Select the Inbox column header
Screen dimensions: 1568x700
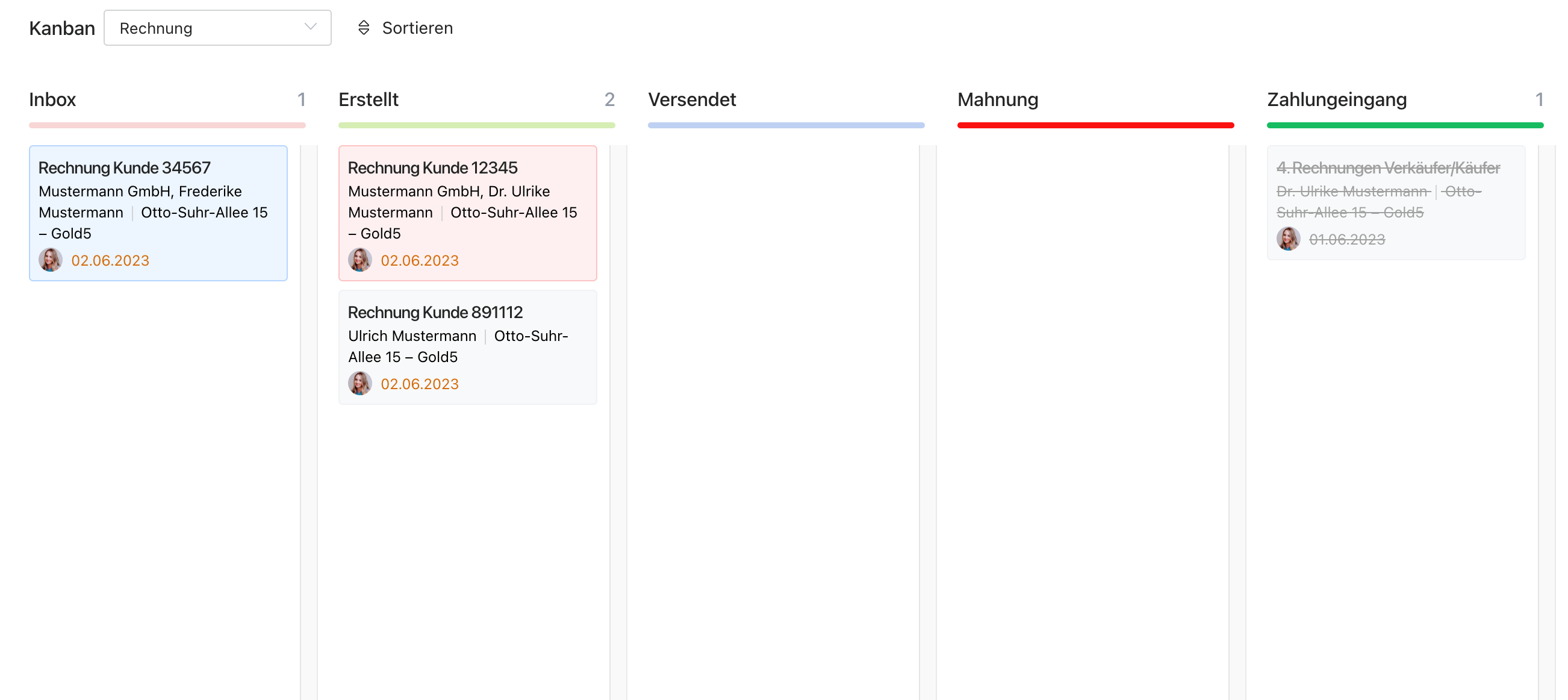(x=52, y=99)
